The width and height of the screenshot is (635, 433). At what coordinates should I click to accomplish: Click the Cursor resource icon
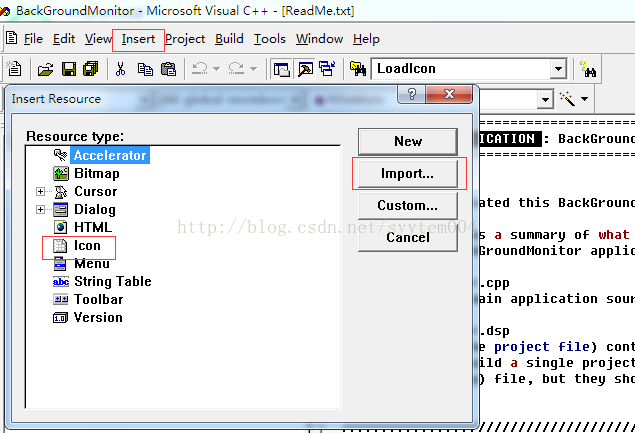coord(61,192)
